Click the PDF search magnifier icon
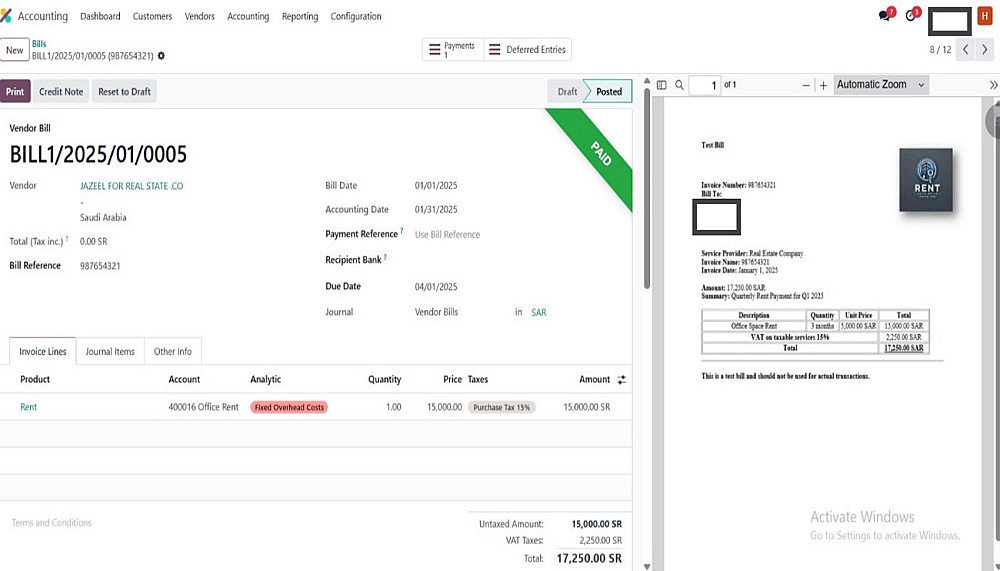The image size is (1000, 571). click(680, 85)
